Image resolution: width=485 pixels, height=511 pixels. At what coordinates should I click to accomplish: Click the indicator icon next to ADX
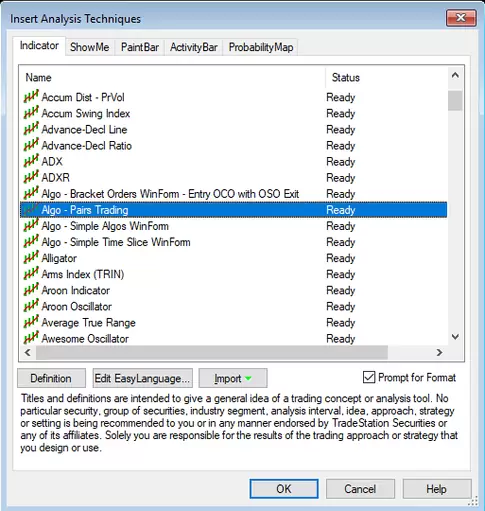(31, 161)
